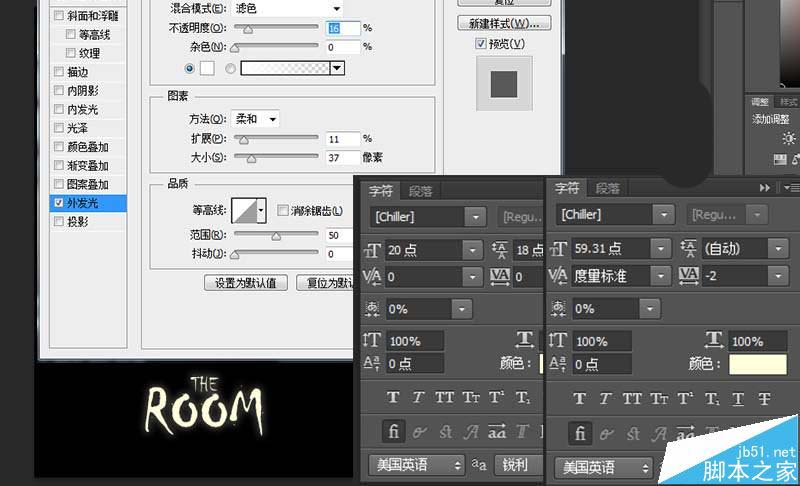
Task: Click the layer style preview thumbnail
Action: pos(504,84)
